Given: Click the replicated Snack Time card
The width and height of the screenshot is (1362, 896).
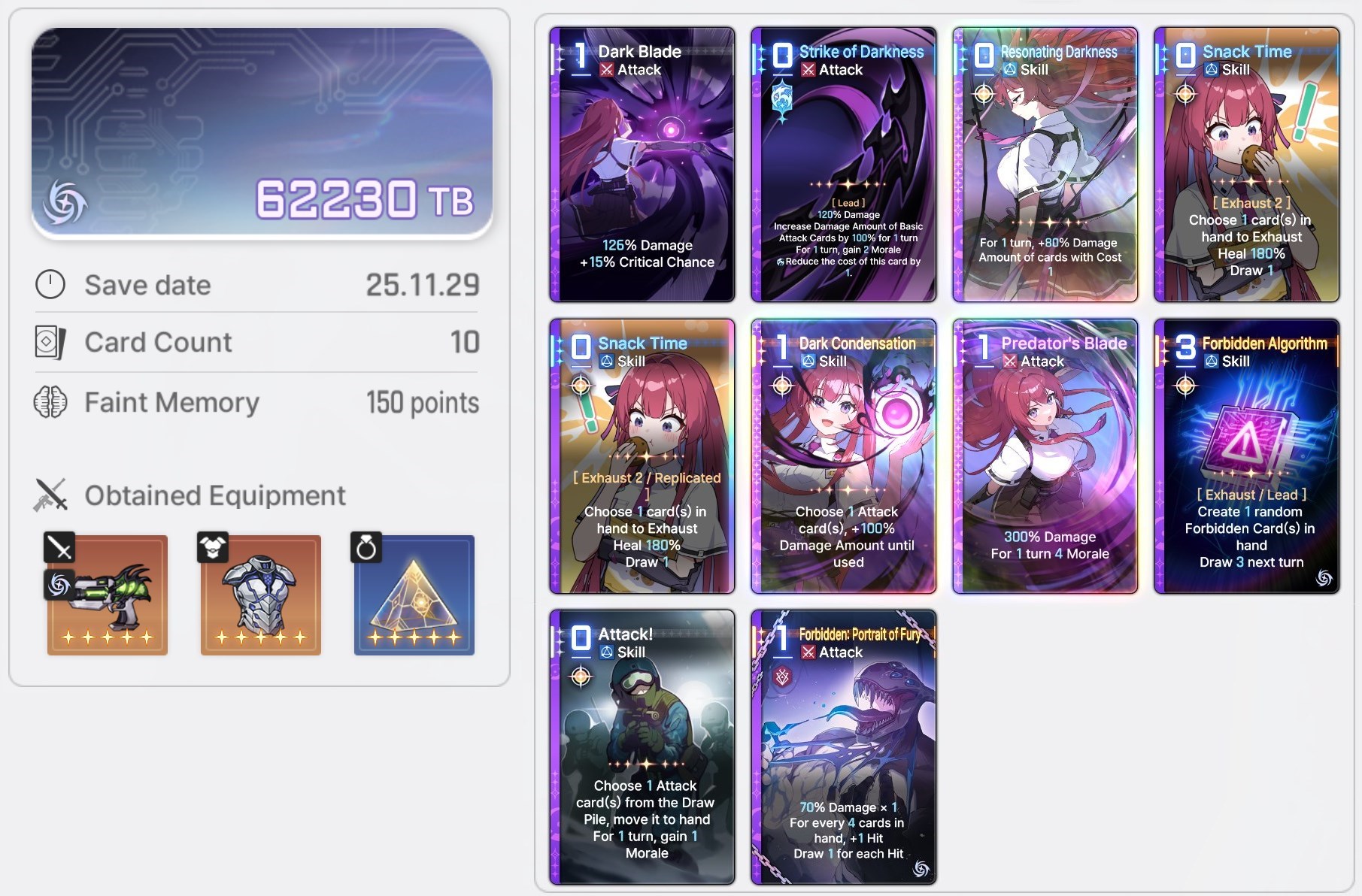Looking at the screenshot, I should pyautogui.click(x=642, y=456).
